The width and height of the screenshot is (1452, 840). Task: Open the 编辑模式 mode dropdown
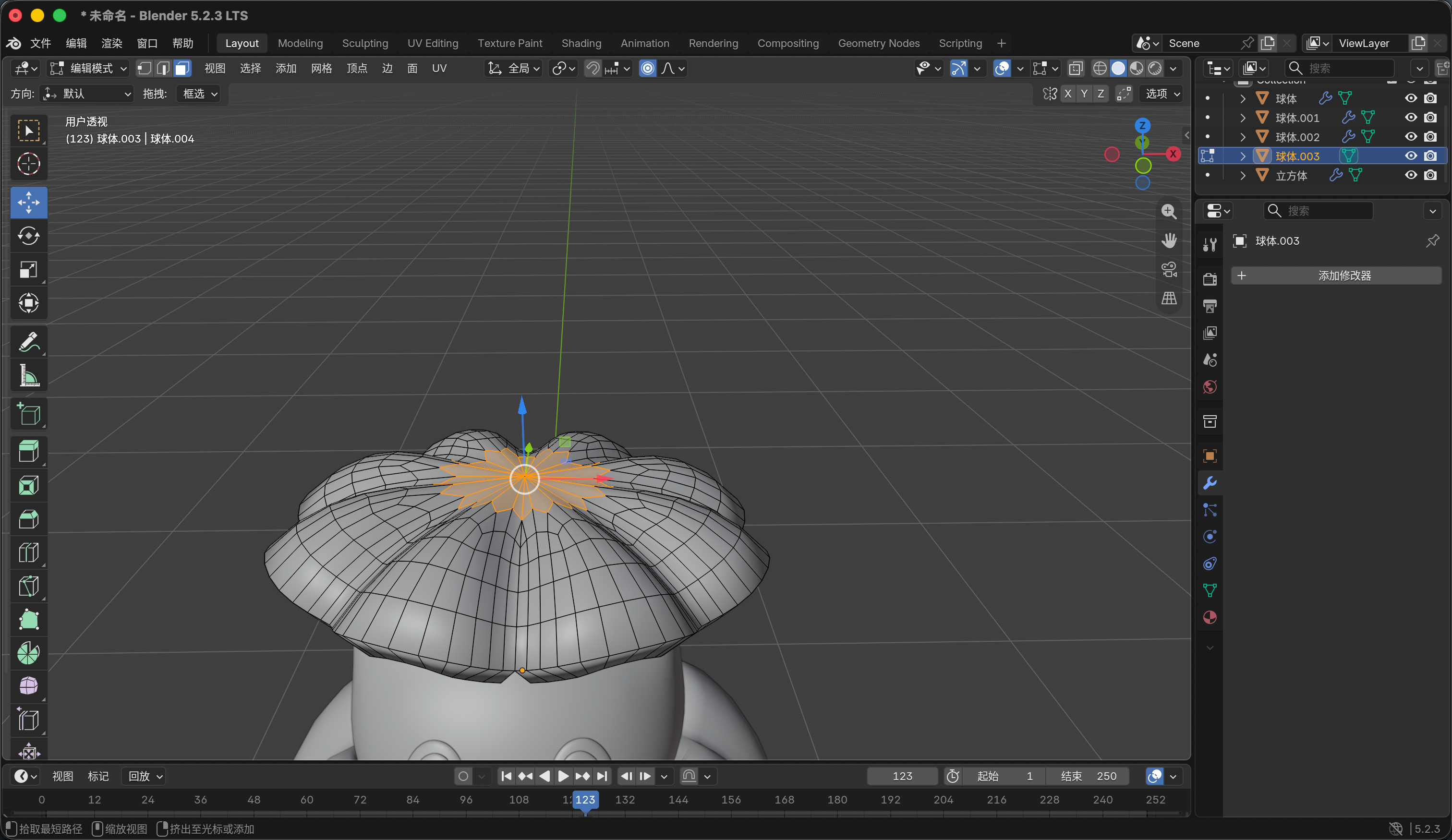tap(88, 69)
